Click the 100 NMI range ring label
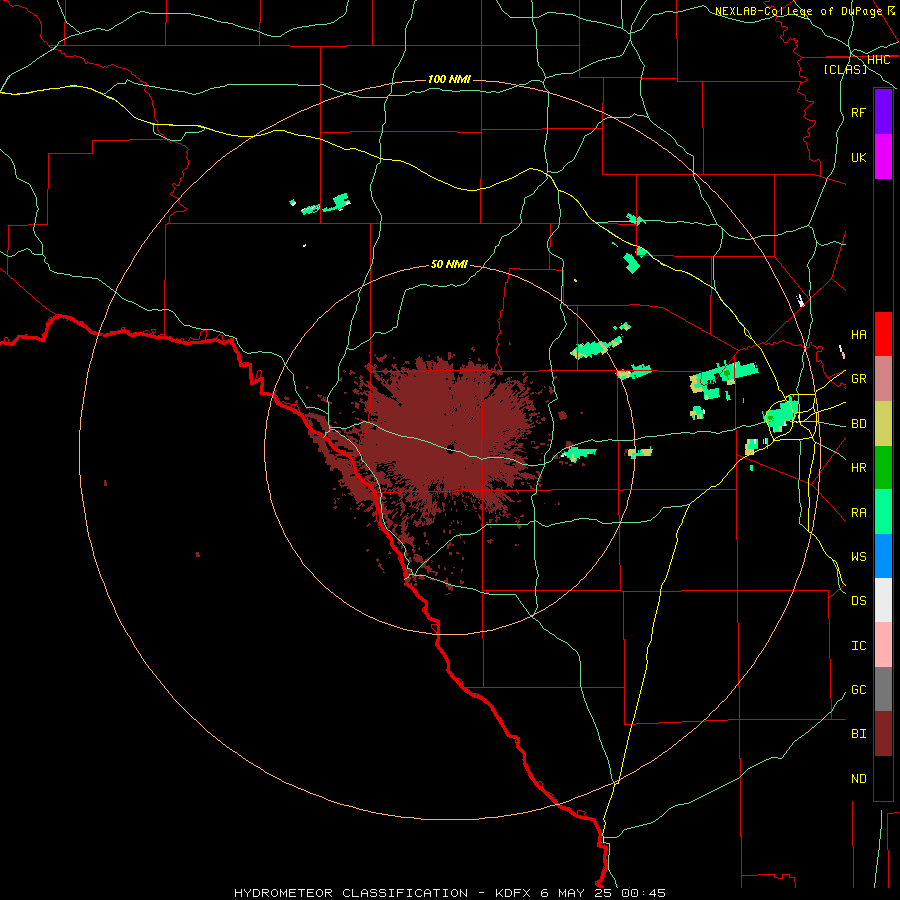 point(449,79)
